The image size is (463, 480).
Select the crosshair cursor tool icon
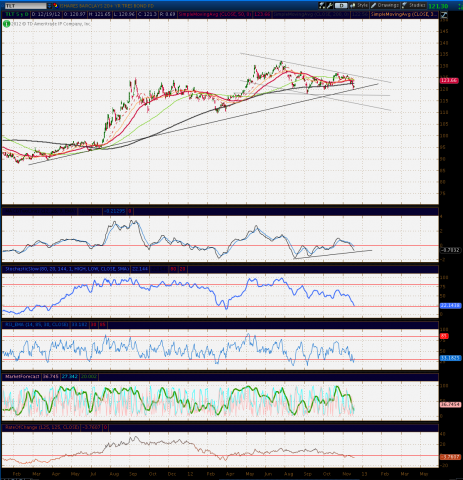pyautogui.click(x=322, y=5)
